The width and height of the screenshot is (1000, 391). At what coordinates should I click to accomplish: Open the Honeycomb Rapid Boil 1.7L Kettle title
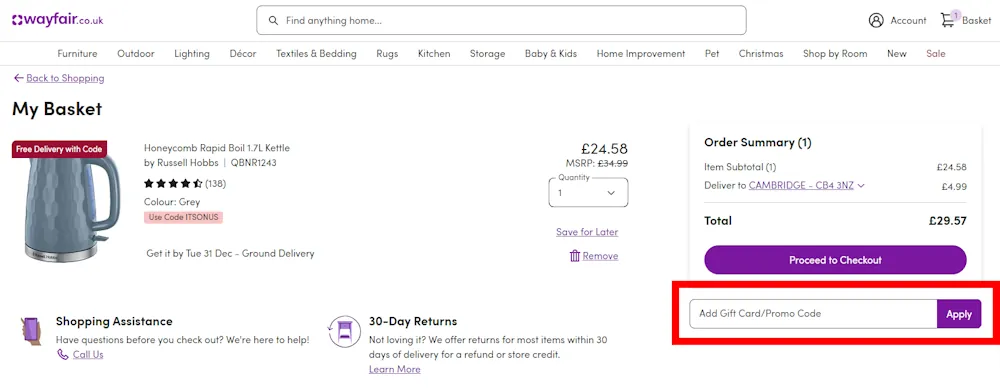217,148
